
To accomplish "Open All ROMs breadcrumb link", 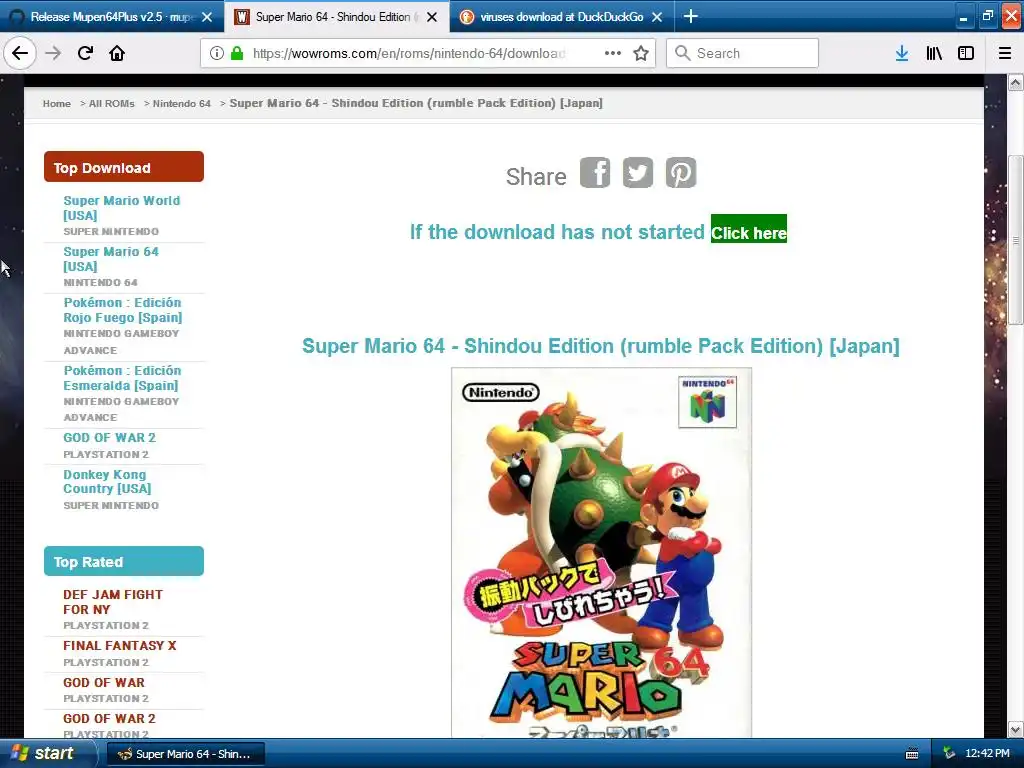I will (112, 103).
